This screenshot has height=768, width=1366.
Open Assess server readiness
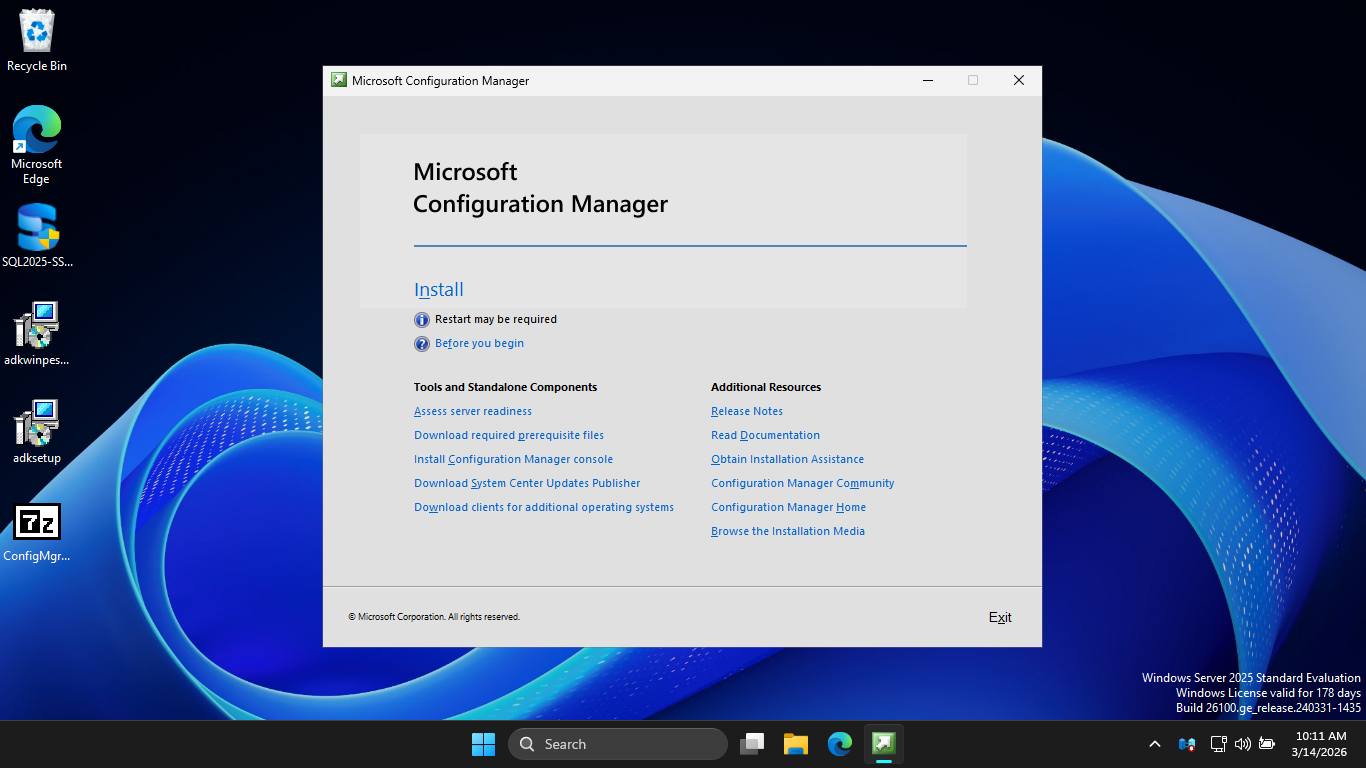[472, 412]
